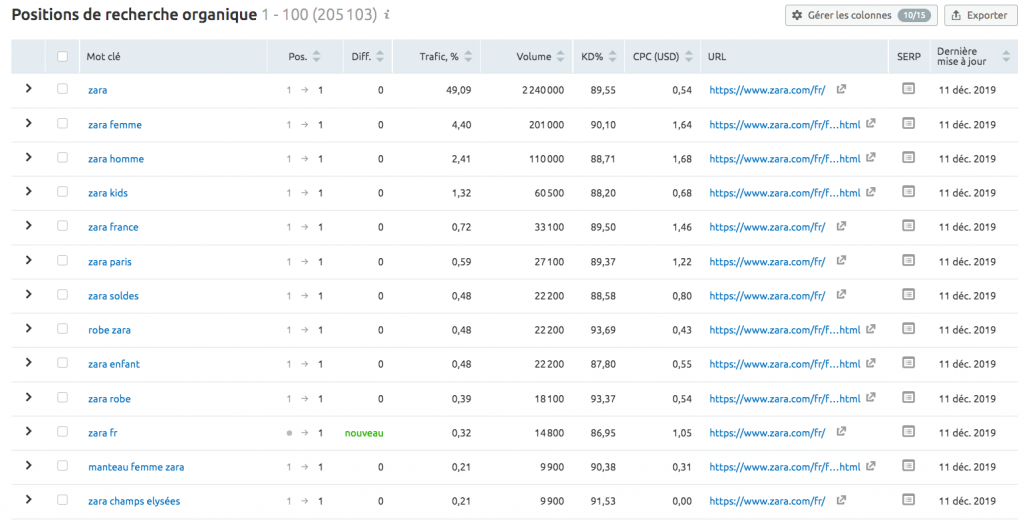This screenshot has width=1024, height=520.
Task: Check the box for robe zara
Action: click(63, 329)
